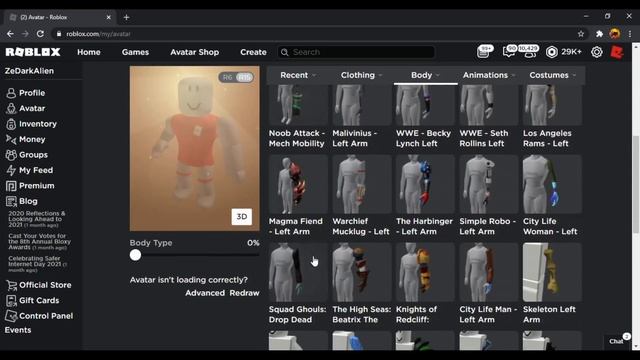The image size is (640, 360).
Task: Open the notifications stream icon
Action: tap(484, 52)
